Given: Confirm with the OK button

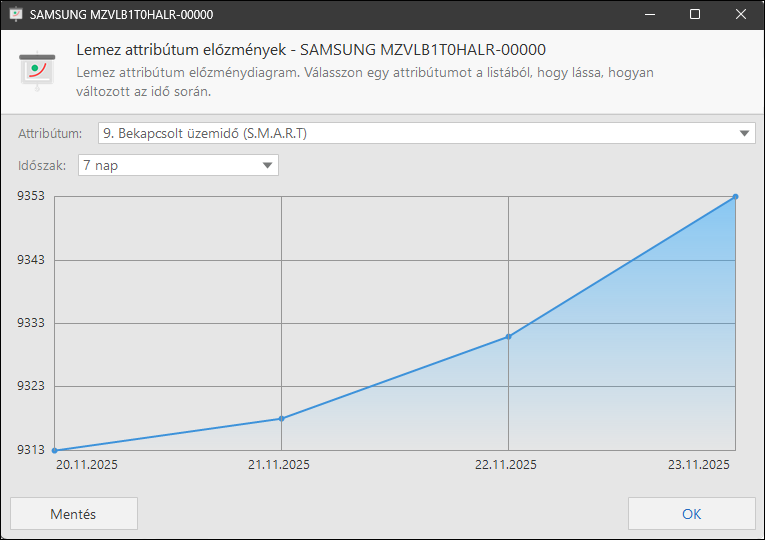Looking at the screenshot, I should [691, 514].
